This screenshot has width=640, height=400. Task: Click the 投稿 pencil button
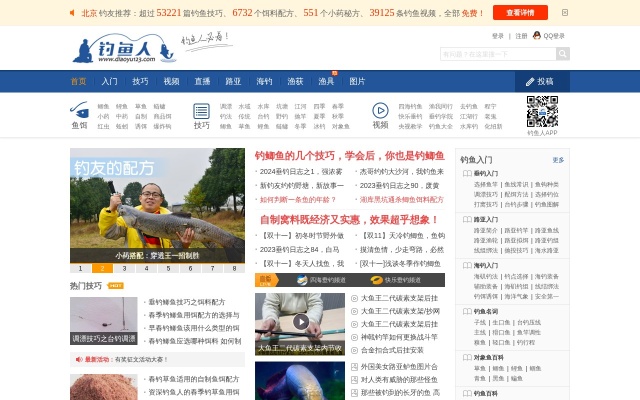point(538,82)
